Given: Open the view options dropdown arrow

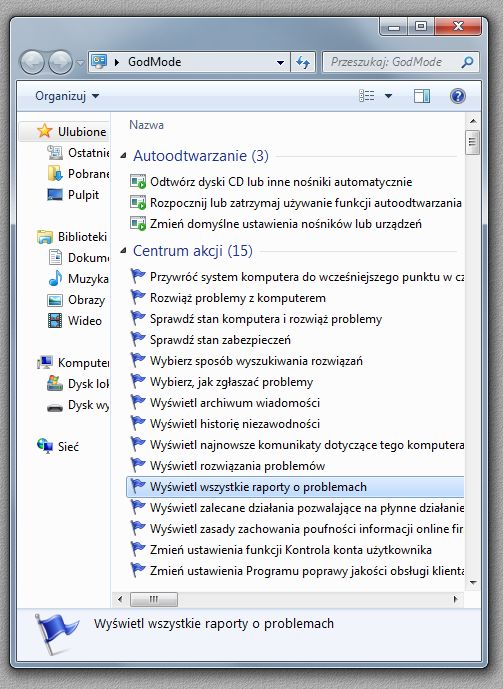Looking at the screenshot, I should 388,96.
